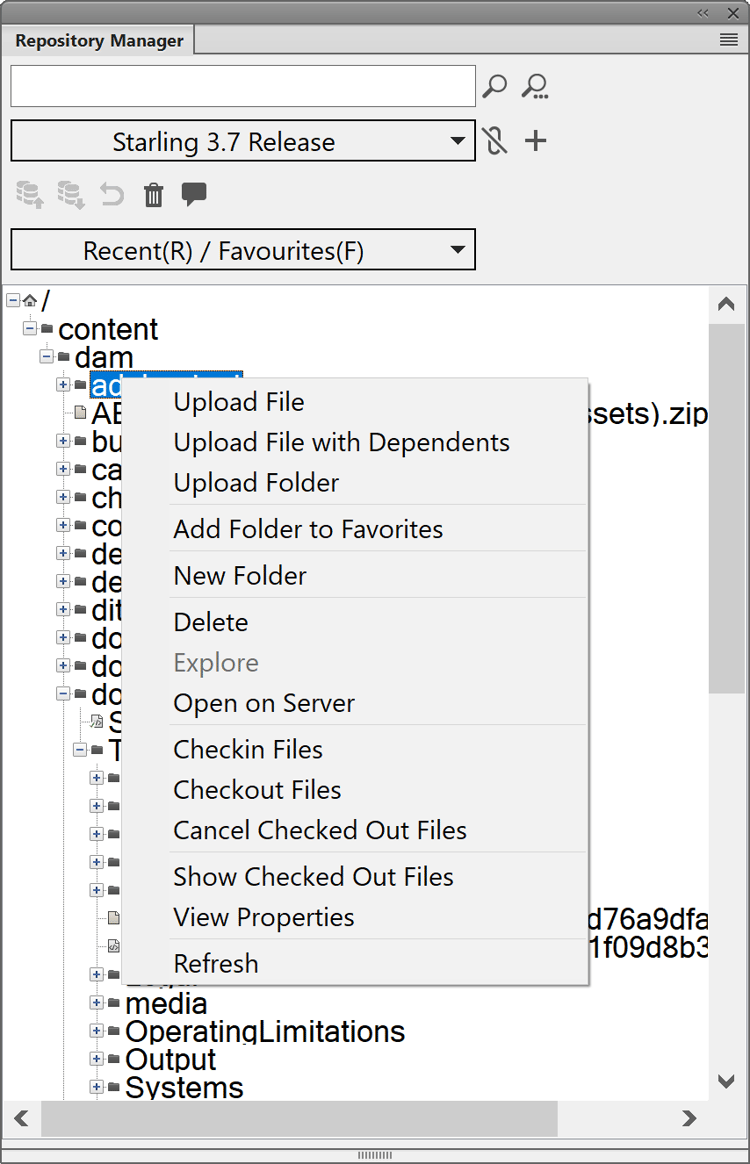
Task: Click in the repository search field
Action: click(x=242, y=87)
